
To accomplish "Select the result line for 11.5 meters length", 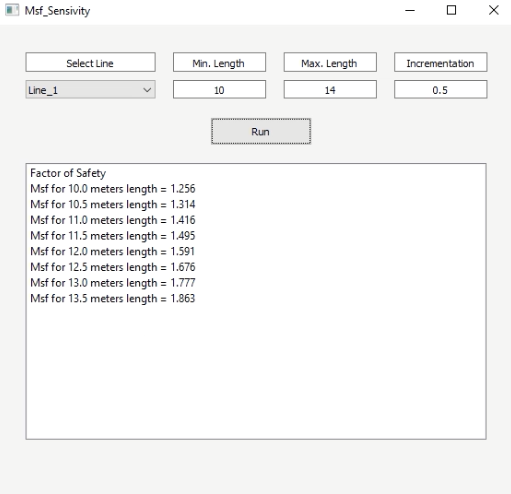I will coord(113,236).
